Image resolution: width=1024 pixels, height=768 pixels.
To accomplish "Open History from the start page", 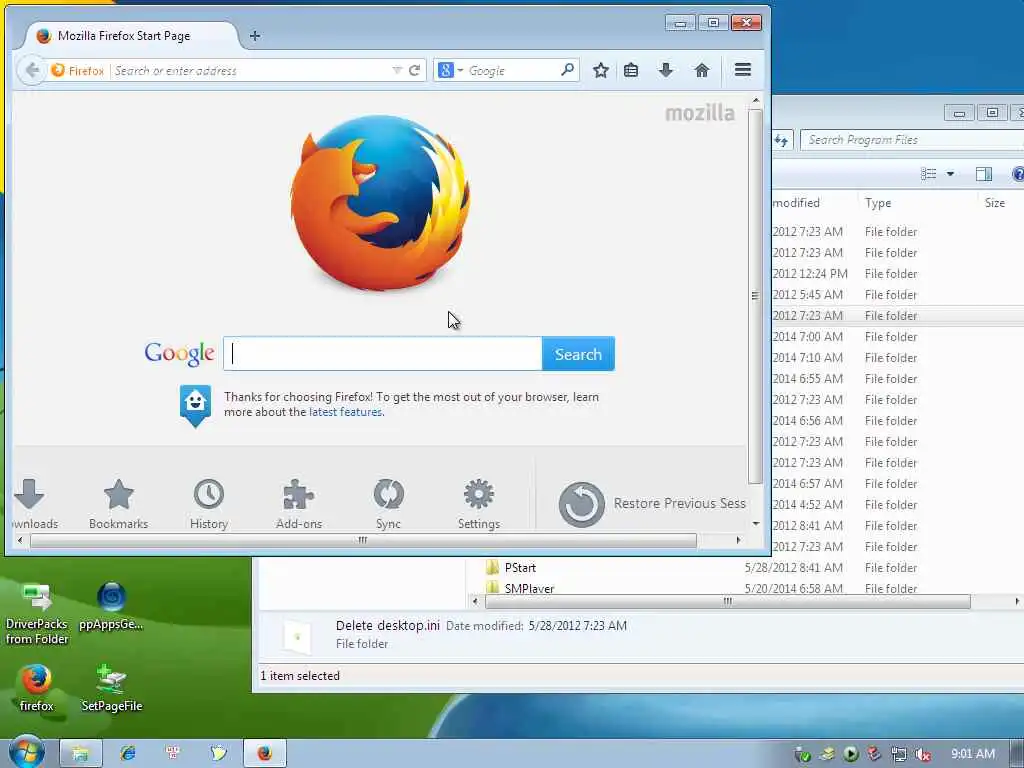I will (x=209, y=504).
